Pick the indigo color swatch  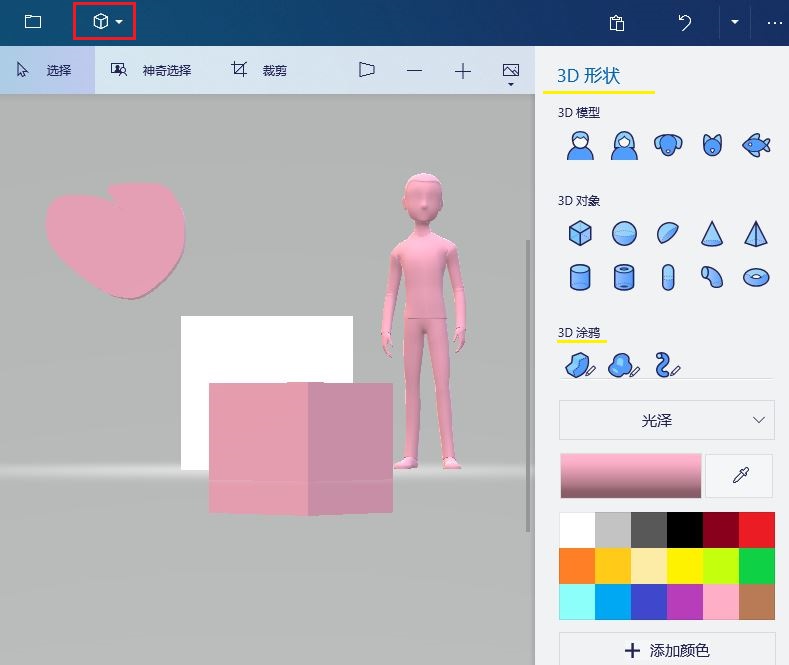[x=649, y=602]
